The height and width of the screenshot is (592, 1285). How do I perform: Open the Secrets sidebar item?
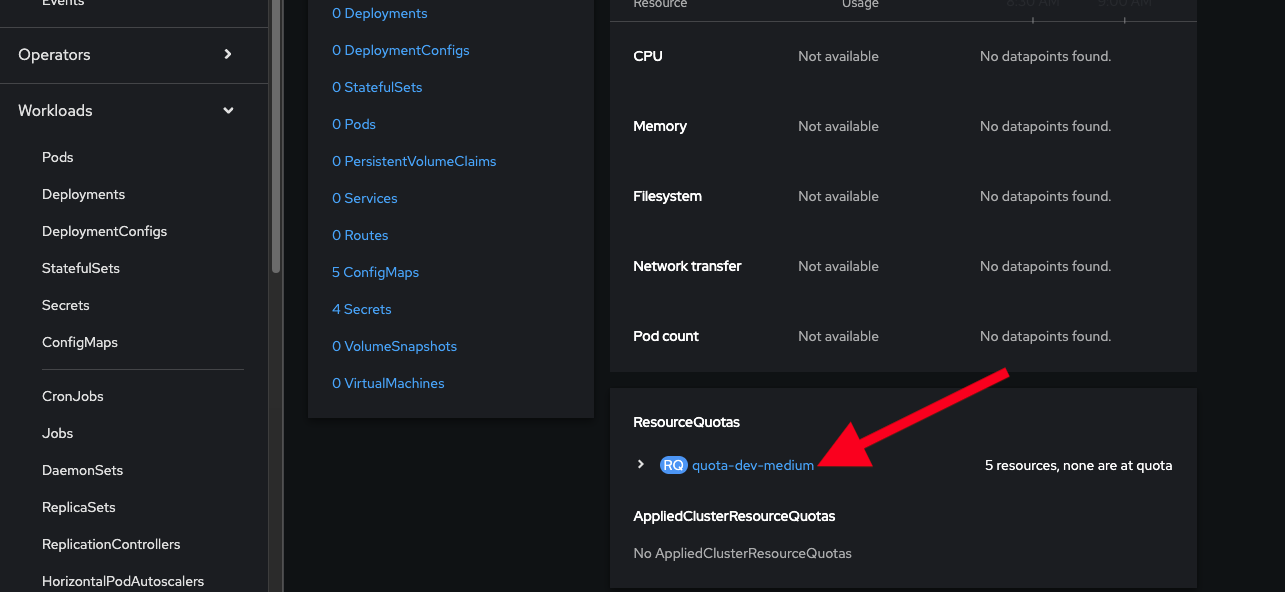click(x=66, y=305)
